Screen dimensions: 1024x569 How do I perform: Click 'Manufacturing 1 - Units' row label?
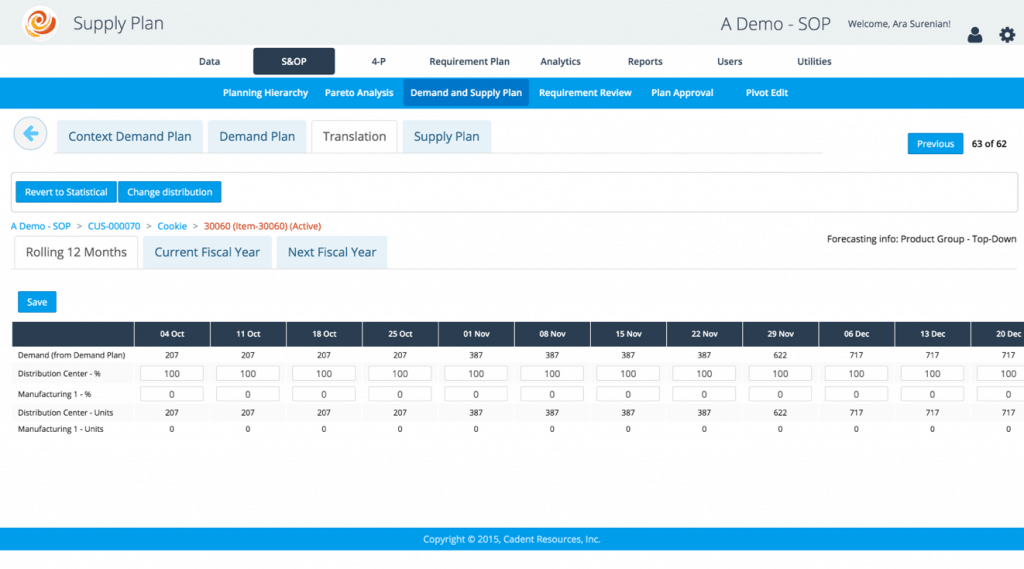(60, 429)
